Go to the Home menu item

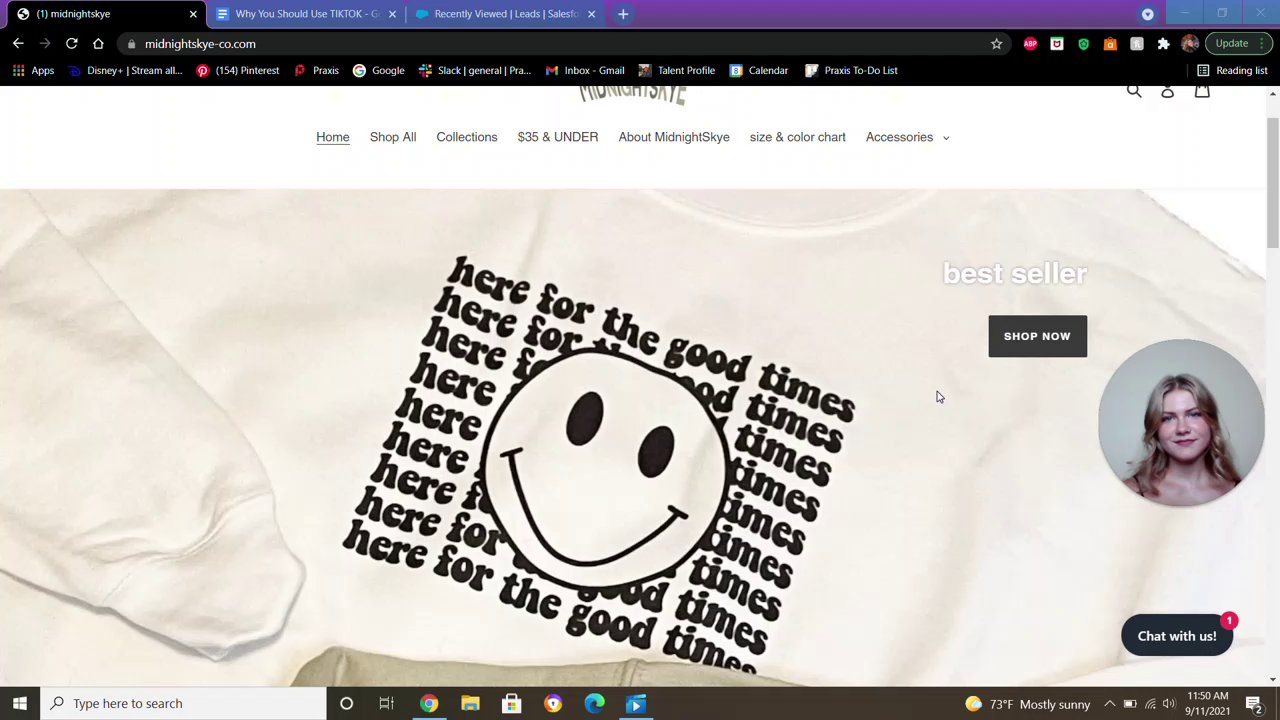click(333, 137)
